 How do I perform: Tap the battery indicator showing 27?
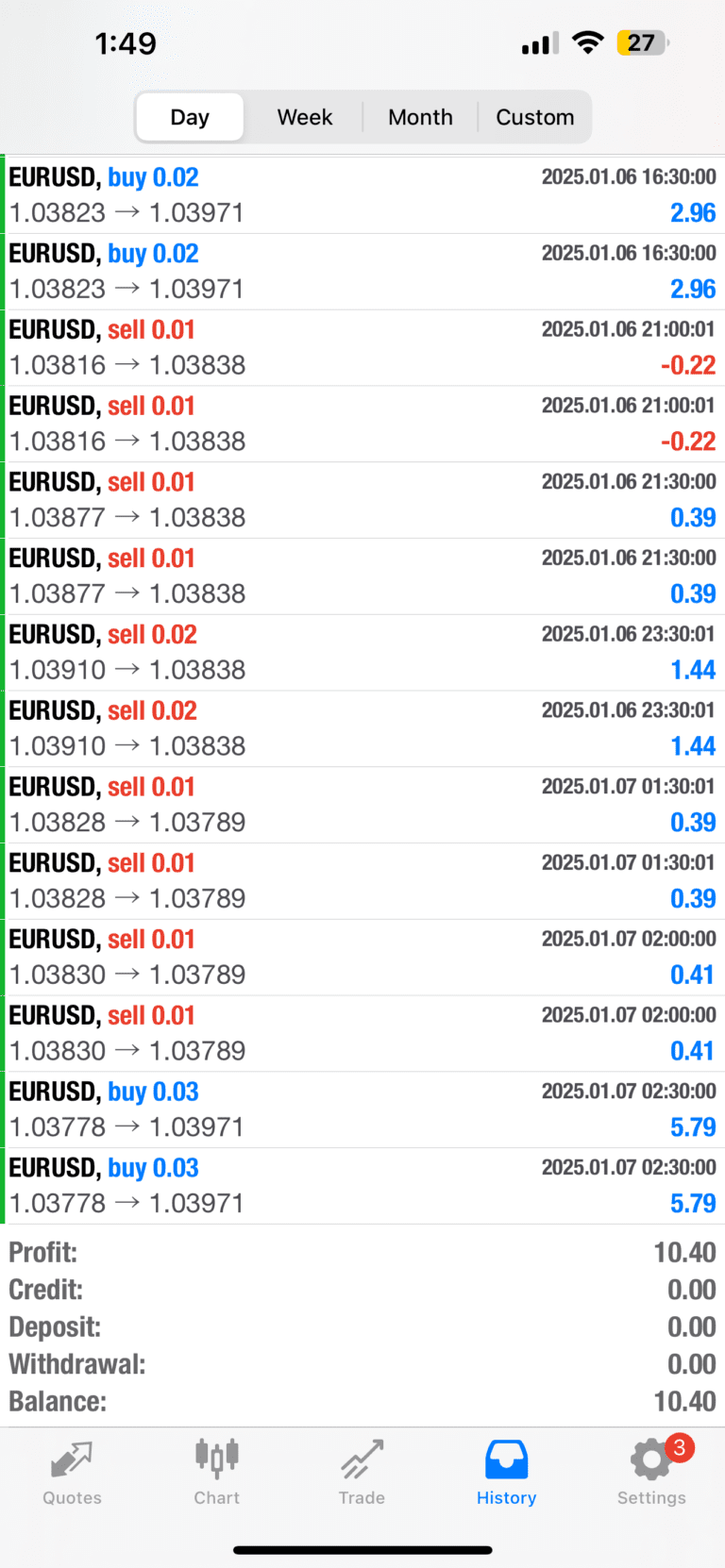[x=642, y=42]
